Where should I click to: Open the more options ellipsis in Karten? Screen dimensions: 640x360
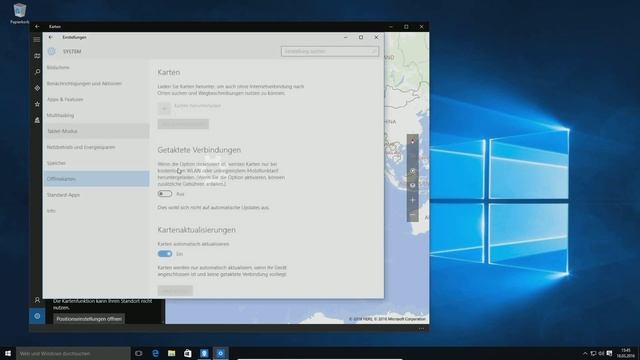[x=421, y=328]
